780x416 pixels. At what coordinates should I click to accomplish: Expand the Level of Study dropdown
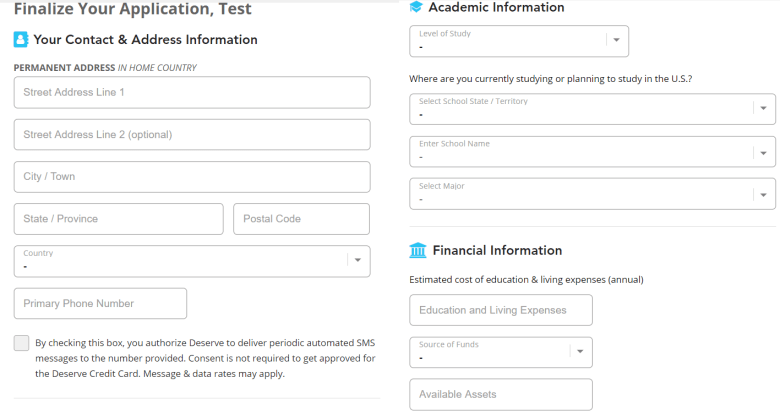tap(519, 41)
